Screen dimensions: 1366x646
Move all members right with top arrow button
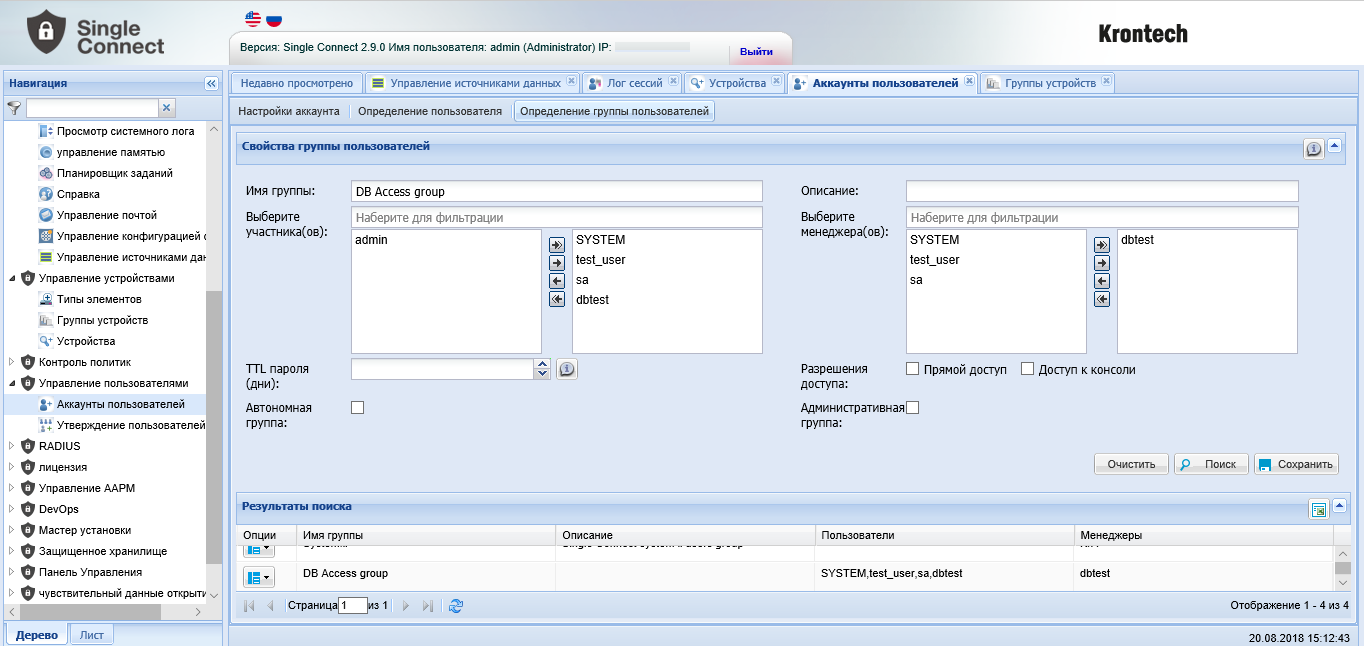tap(557, 245)
